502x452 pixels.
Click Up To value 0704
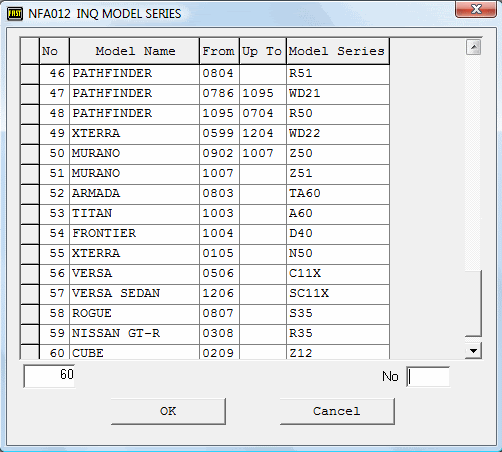(258, 113)
